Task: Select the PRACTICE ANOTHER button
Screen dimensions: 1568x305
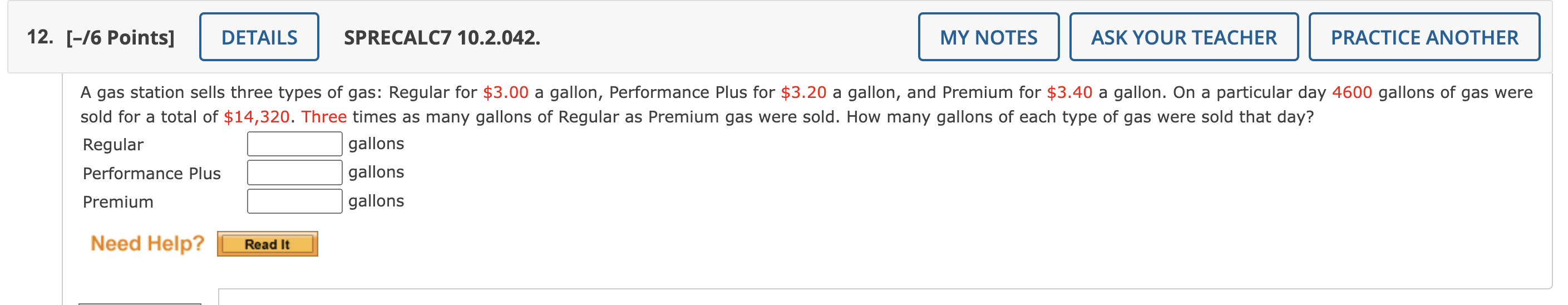Action: pyautogui.click(x=1424, y=37)
